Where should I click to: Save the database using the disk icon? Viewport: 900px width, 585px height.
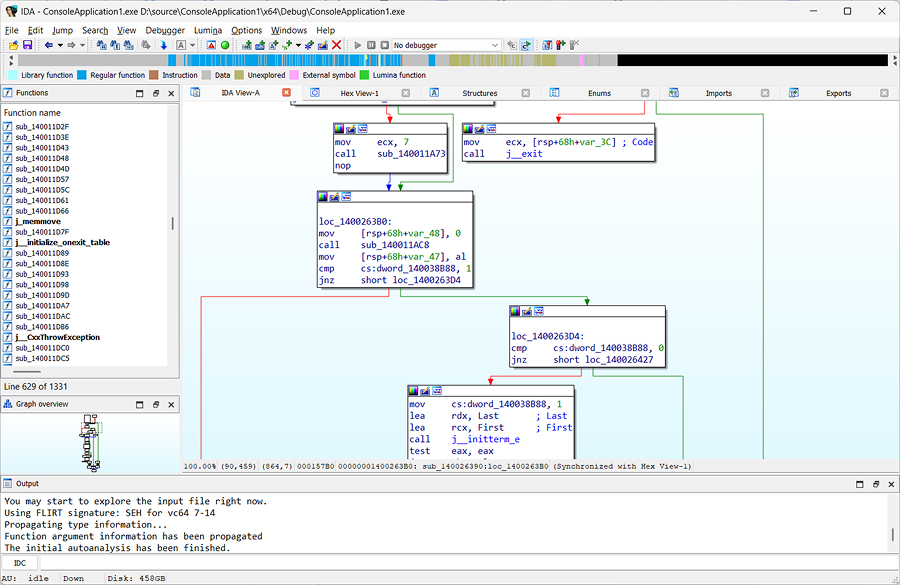coord(28,45)
